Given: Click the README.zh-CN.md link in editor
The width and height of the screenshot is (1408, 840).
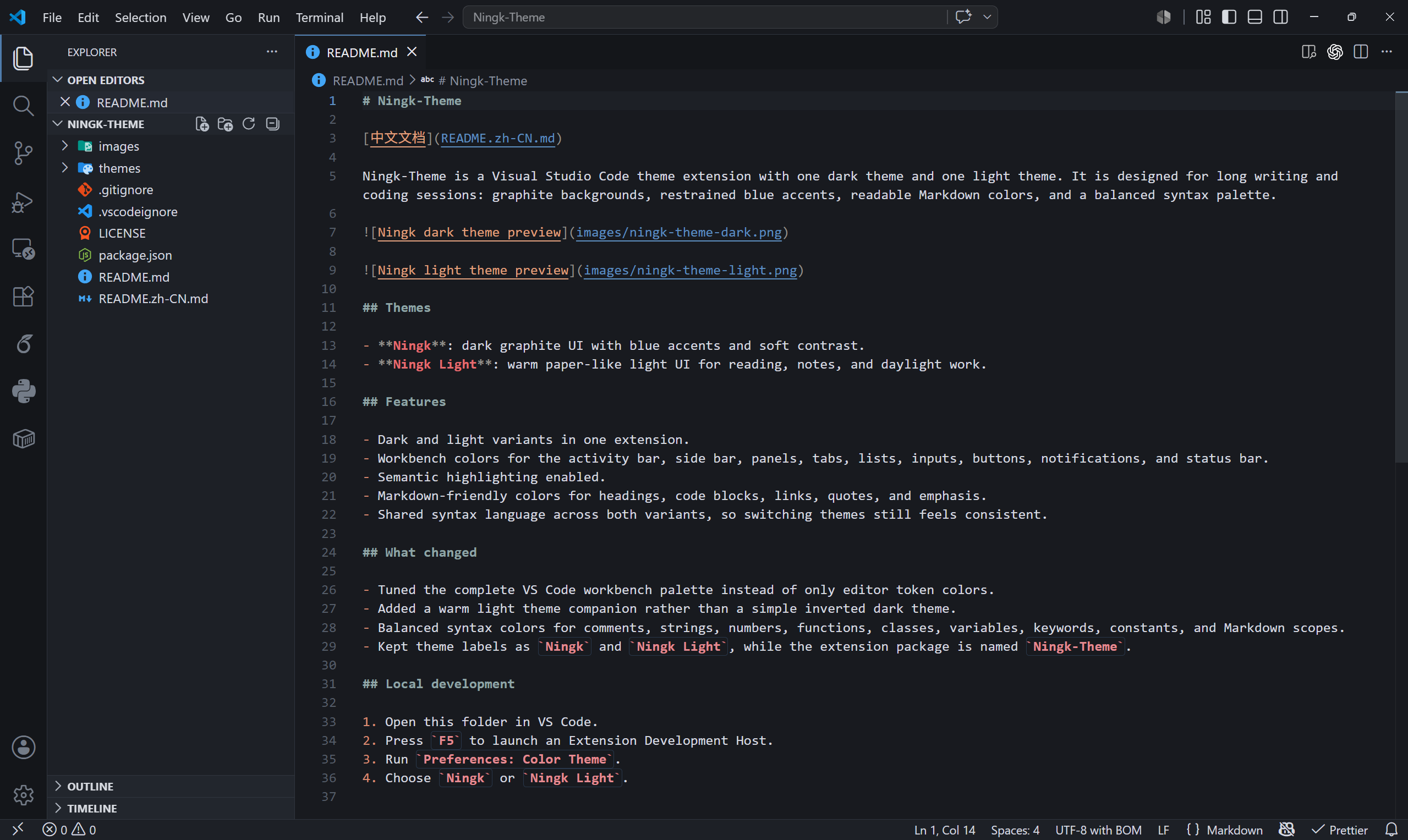Looking at the screenshot, I should click(497, 138).
